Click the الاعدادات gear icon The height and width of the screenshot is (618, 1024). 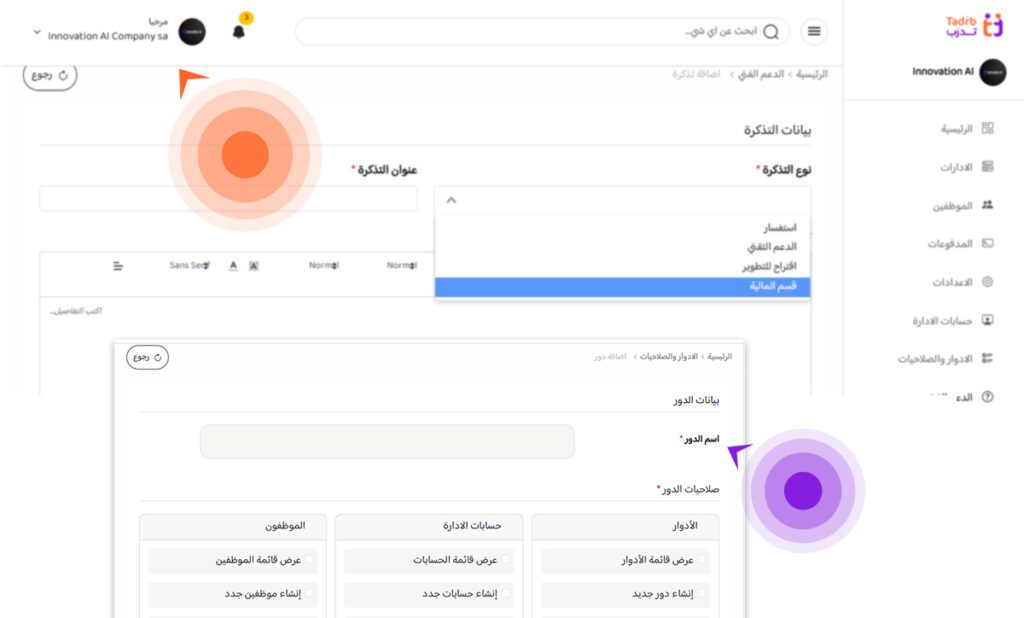(x=987, y=282)
